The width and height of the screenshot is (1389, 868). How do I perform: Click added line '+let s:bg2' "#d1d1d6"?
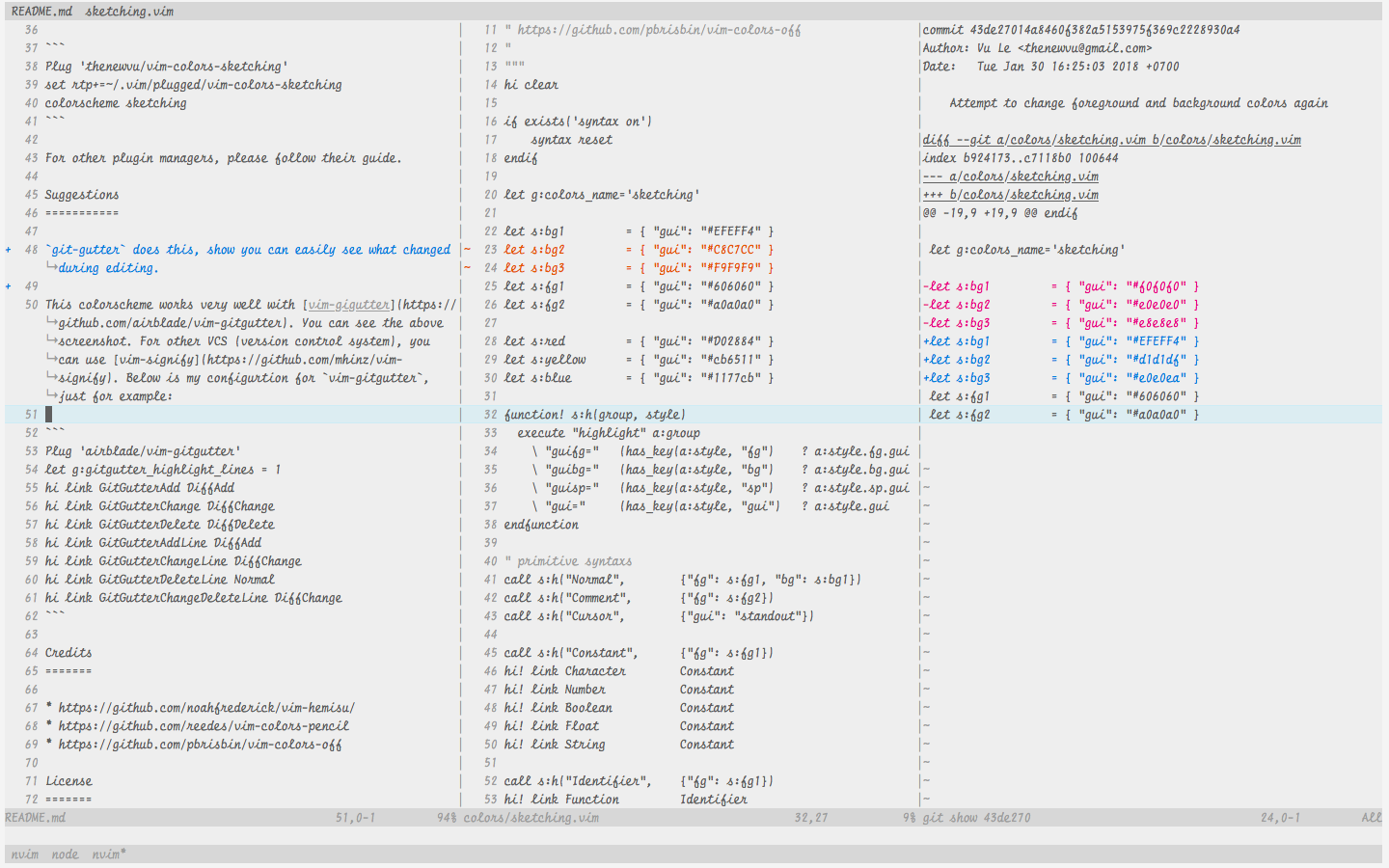point(1061,360)
